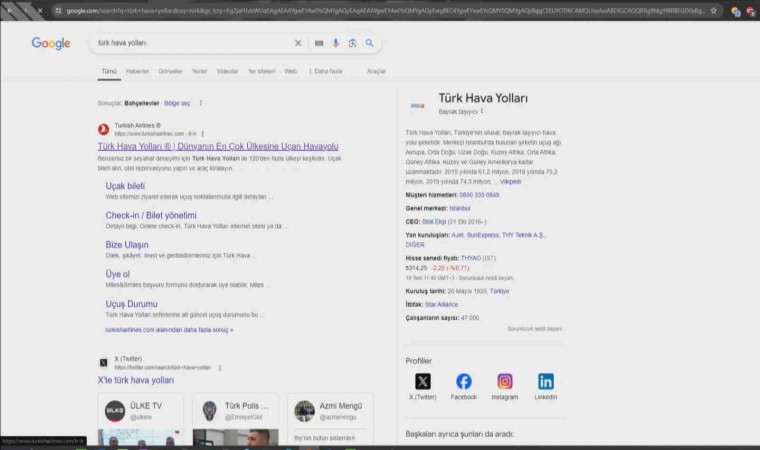Image resolution: width=760 pixels, height=450 pixels.
Task: Open the Instagram profile icon
Action: click(x=505, y=381)
